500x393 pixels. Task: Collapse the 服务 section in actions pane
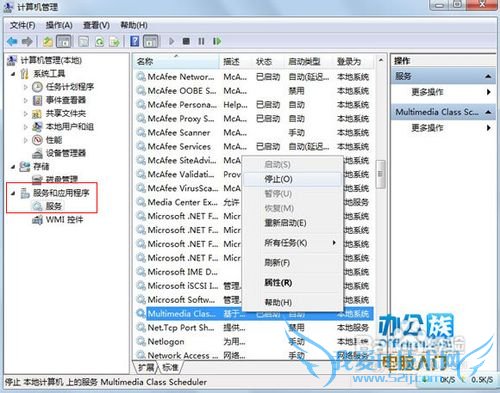(x=488, y=76)
